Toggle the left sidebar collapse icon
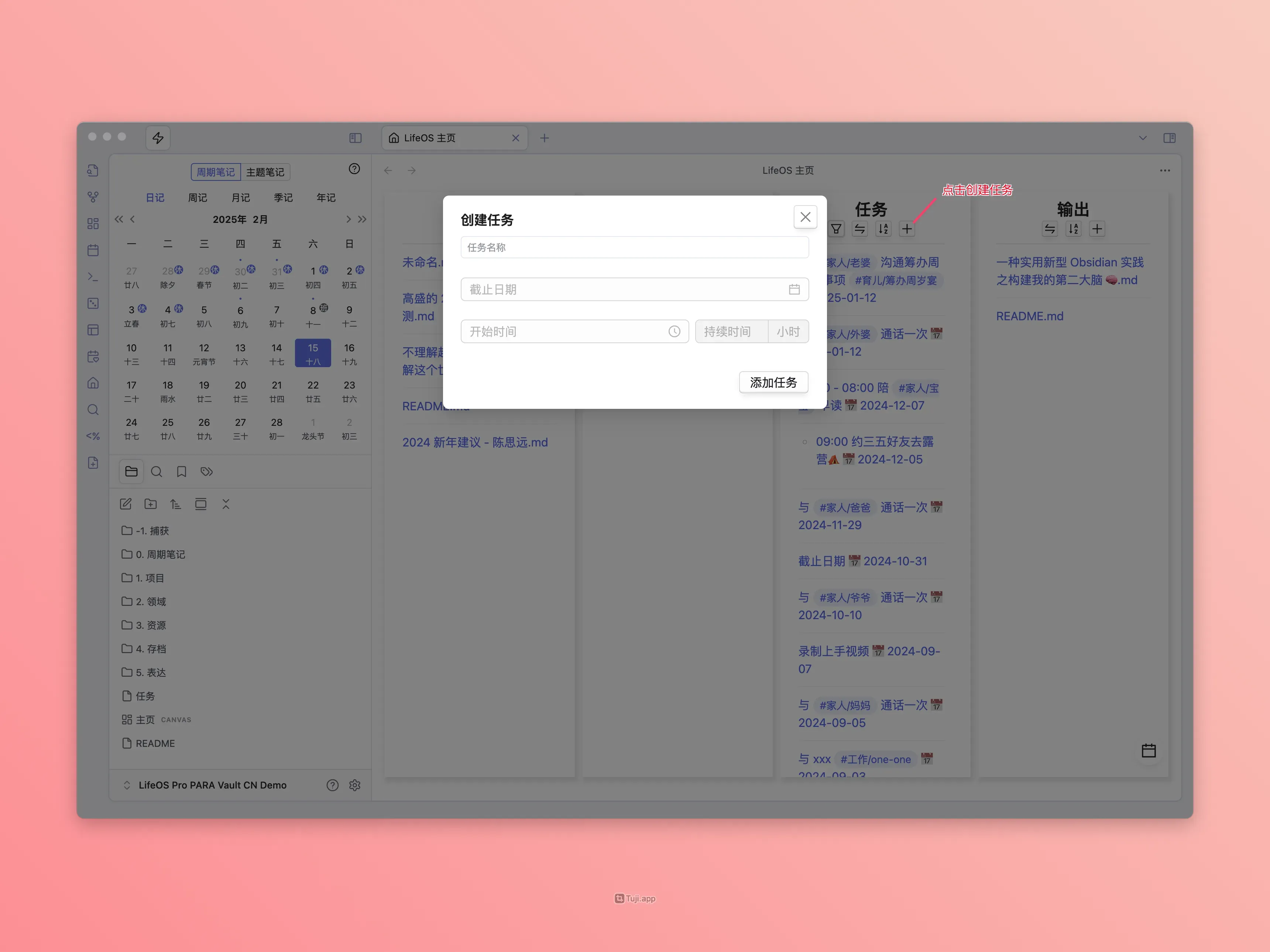Viewport: 1270px width, 952px height. click(356, 138)
